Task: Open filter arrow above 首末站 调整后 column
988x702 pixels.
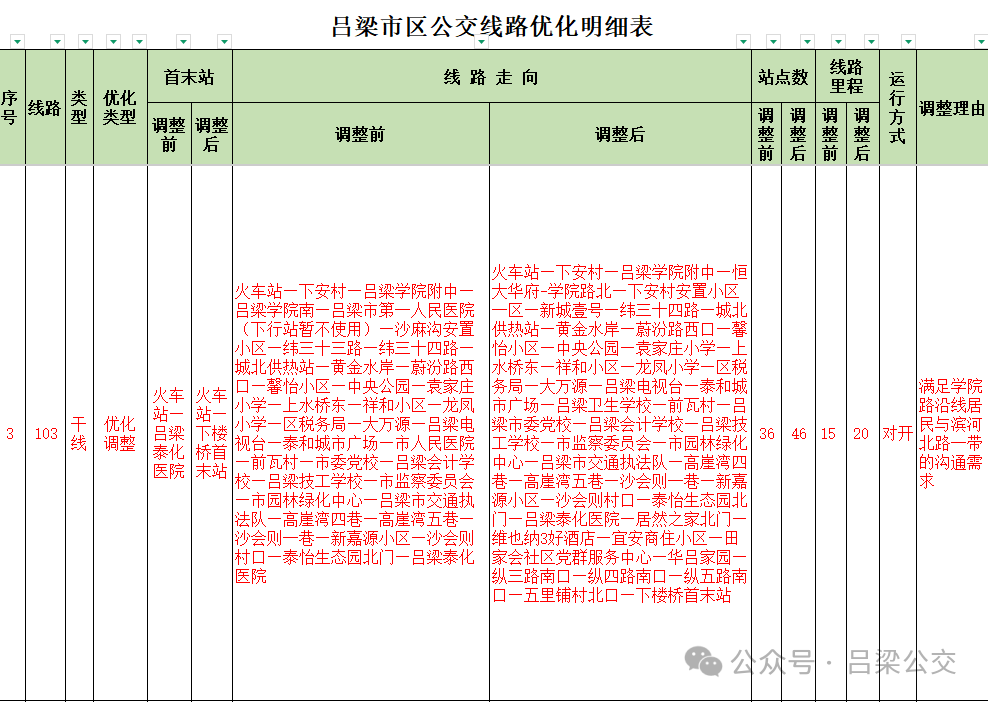Action: [225, 42]
